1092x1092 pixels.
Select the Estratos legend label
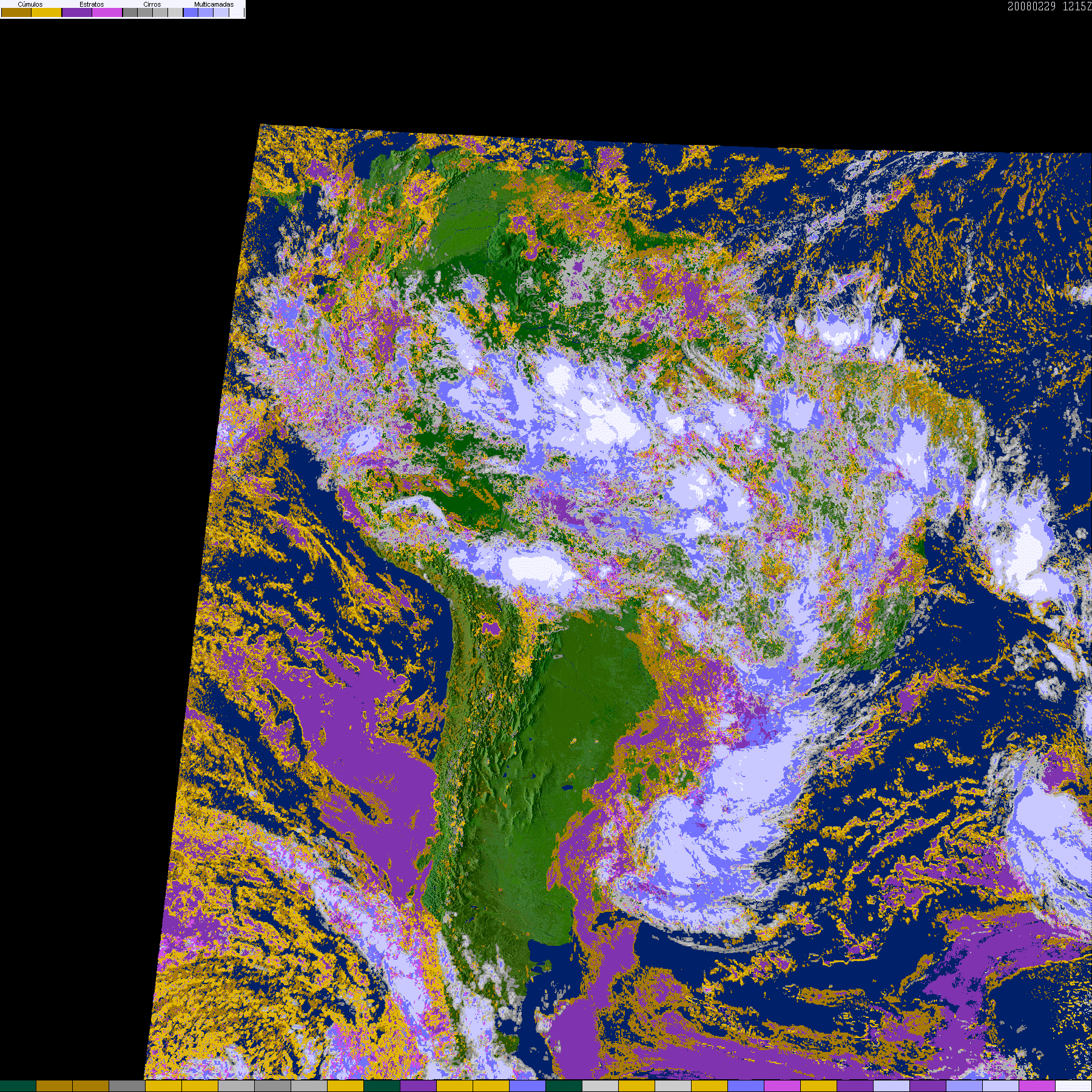tap(92, 4)
